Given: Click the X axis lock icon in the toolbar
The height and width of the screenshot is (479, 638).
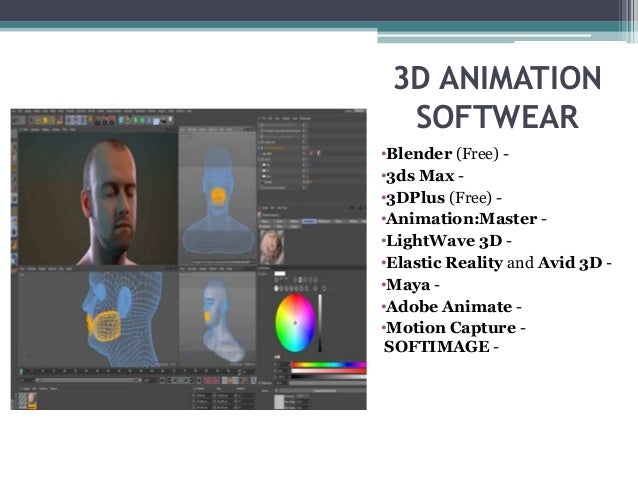Looking at the screenshot, I should coord(69,120).
